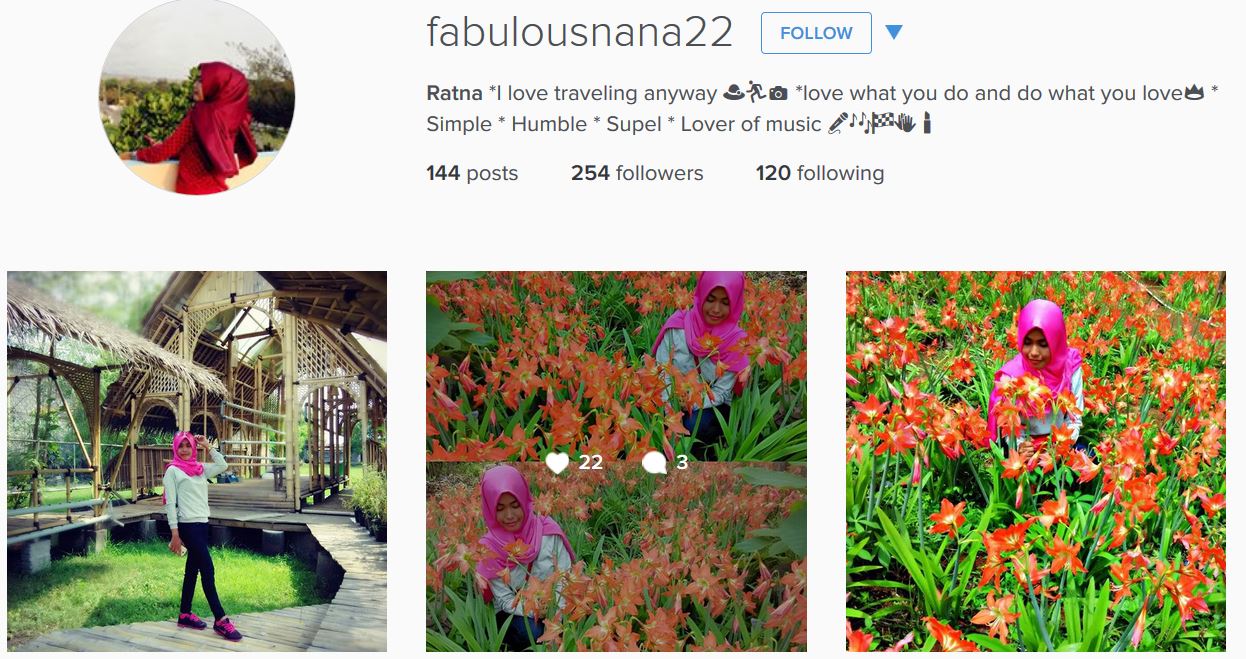Click the 144 posts count
Image resolution: width=1246 pixels, height=659 pixels.
pos(472,173)
